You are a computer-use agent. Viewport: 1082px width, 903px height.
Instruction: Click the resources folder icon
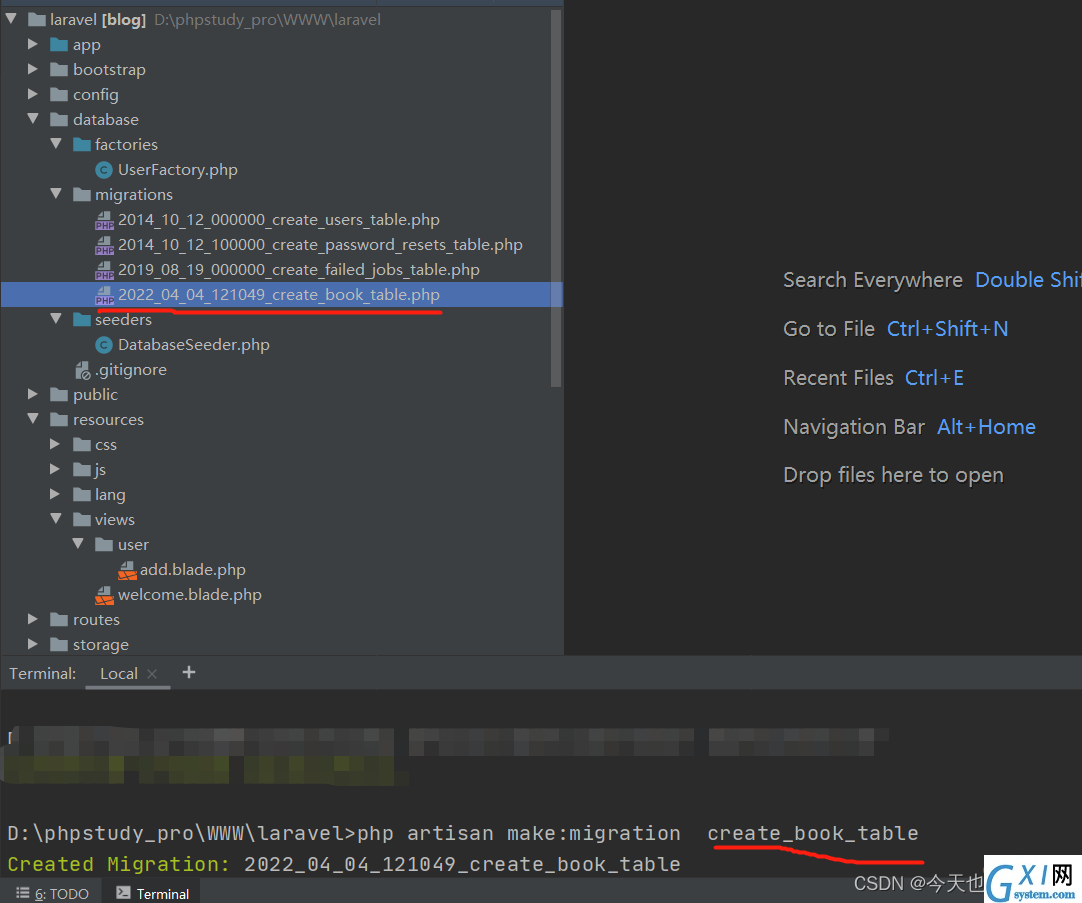[59, 419]
